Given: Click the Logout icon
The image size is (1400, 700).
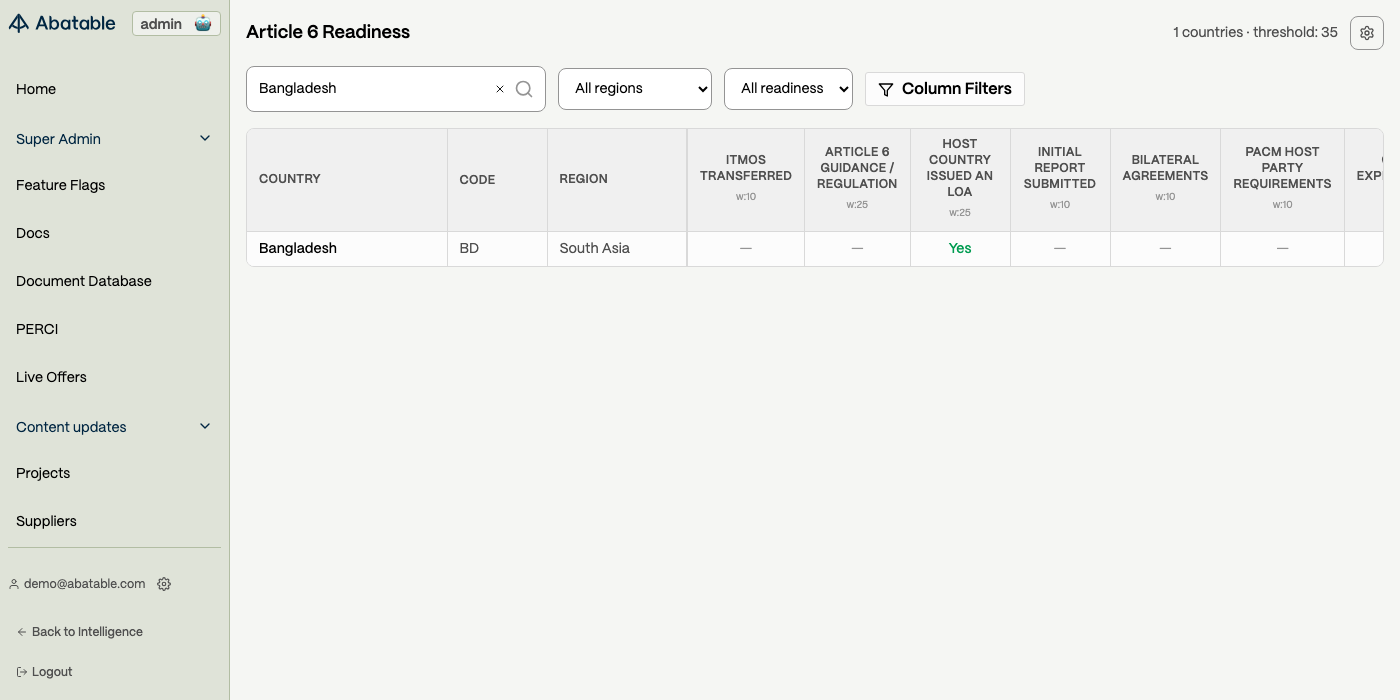Looking at the screenshot, I should pyautogui.click(x=22, y=672).
